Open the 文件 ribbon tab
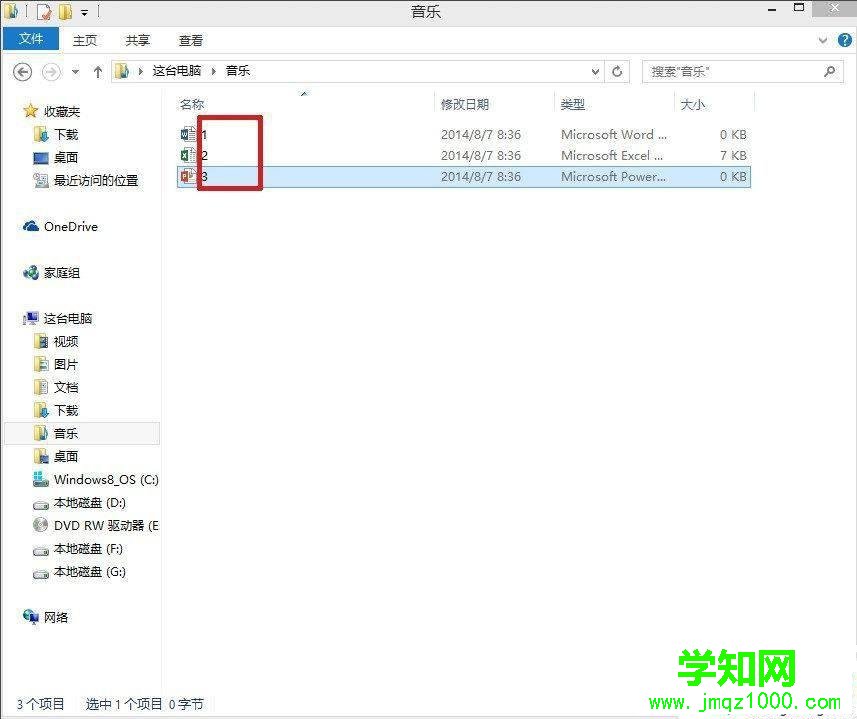 click(x=31, y=39)
